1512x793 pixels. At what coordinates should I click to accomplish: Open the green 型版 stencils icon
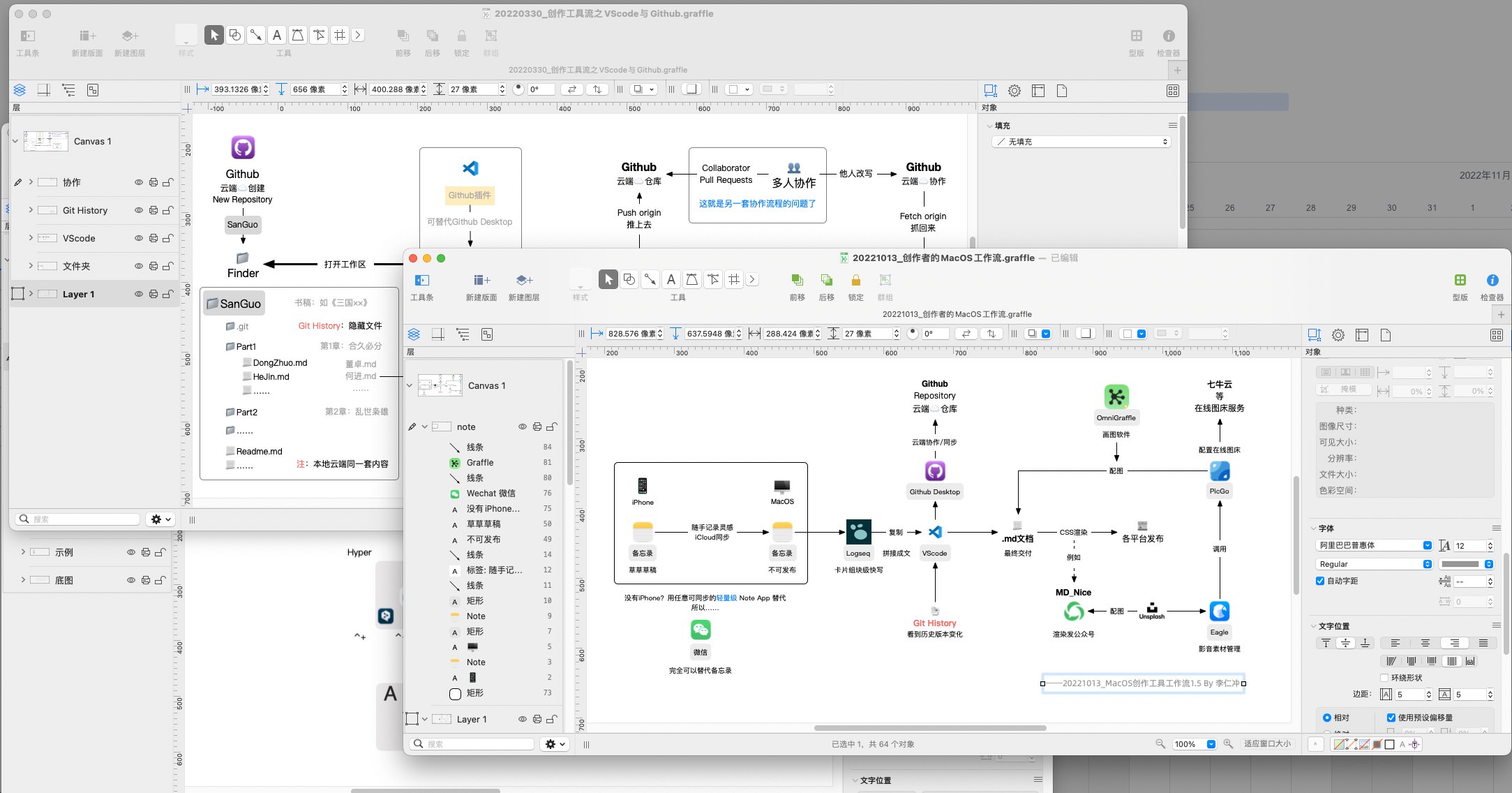[x=1460, y=281]
